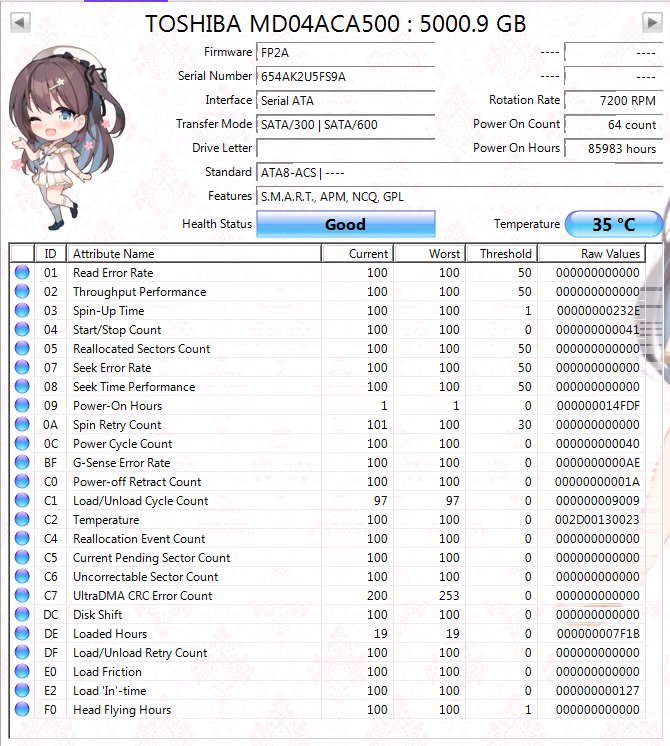This screenshot has width=670, height=746.
Task: Select the Spin-Up Time raw value 0000000232E
Action: [598, 311]
